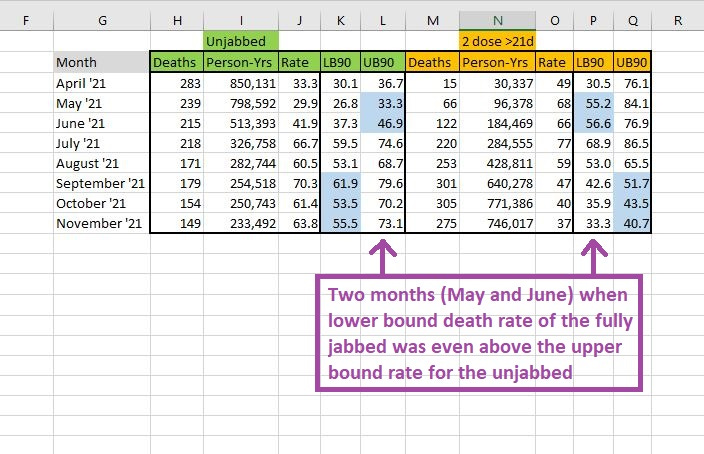Image resolution: width=704 pixels, height=454 pixels.
Task: Select column header R
Action: pos(678,21)
